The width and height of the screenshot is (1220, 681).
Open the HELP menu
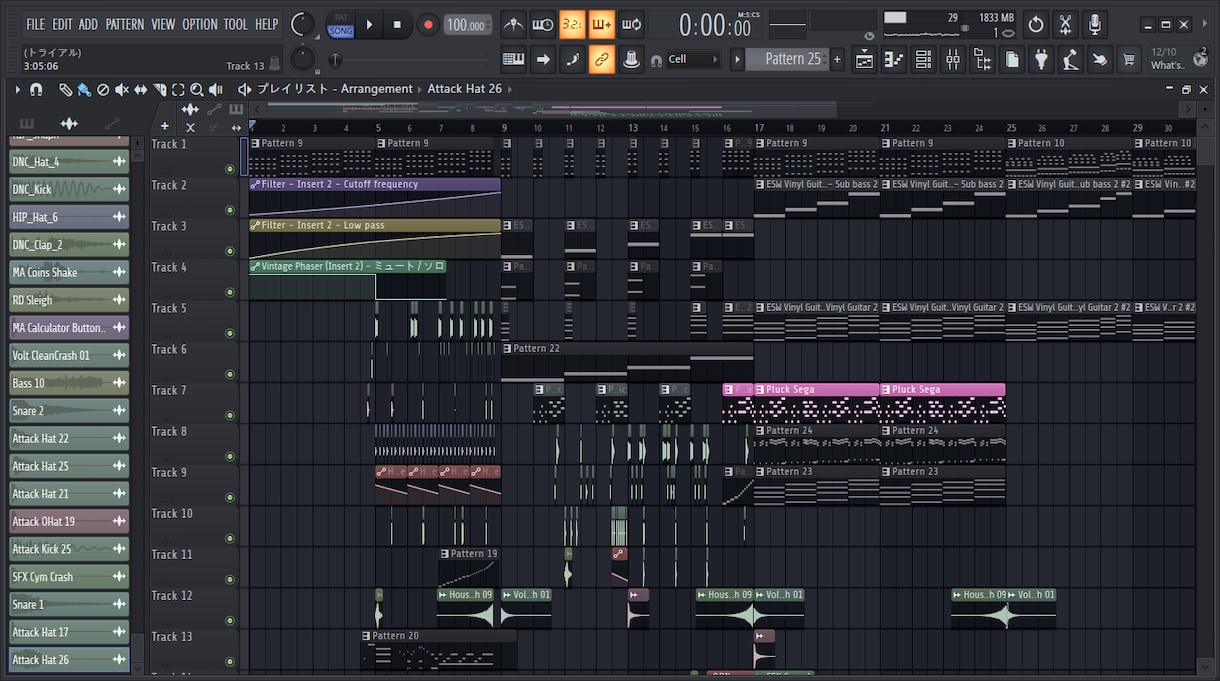click(x=266, y=24)
